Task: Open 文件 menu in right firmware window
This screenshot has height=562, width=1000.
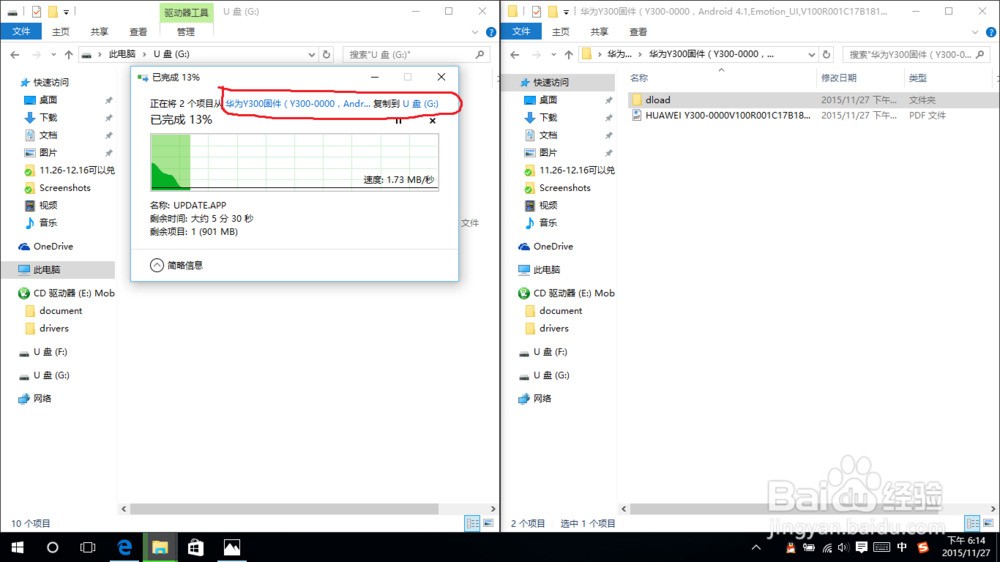Action: [x=521, y=31]
